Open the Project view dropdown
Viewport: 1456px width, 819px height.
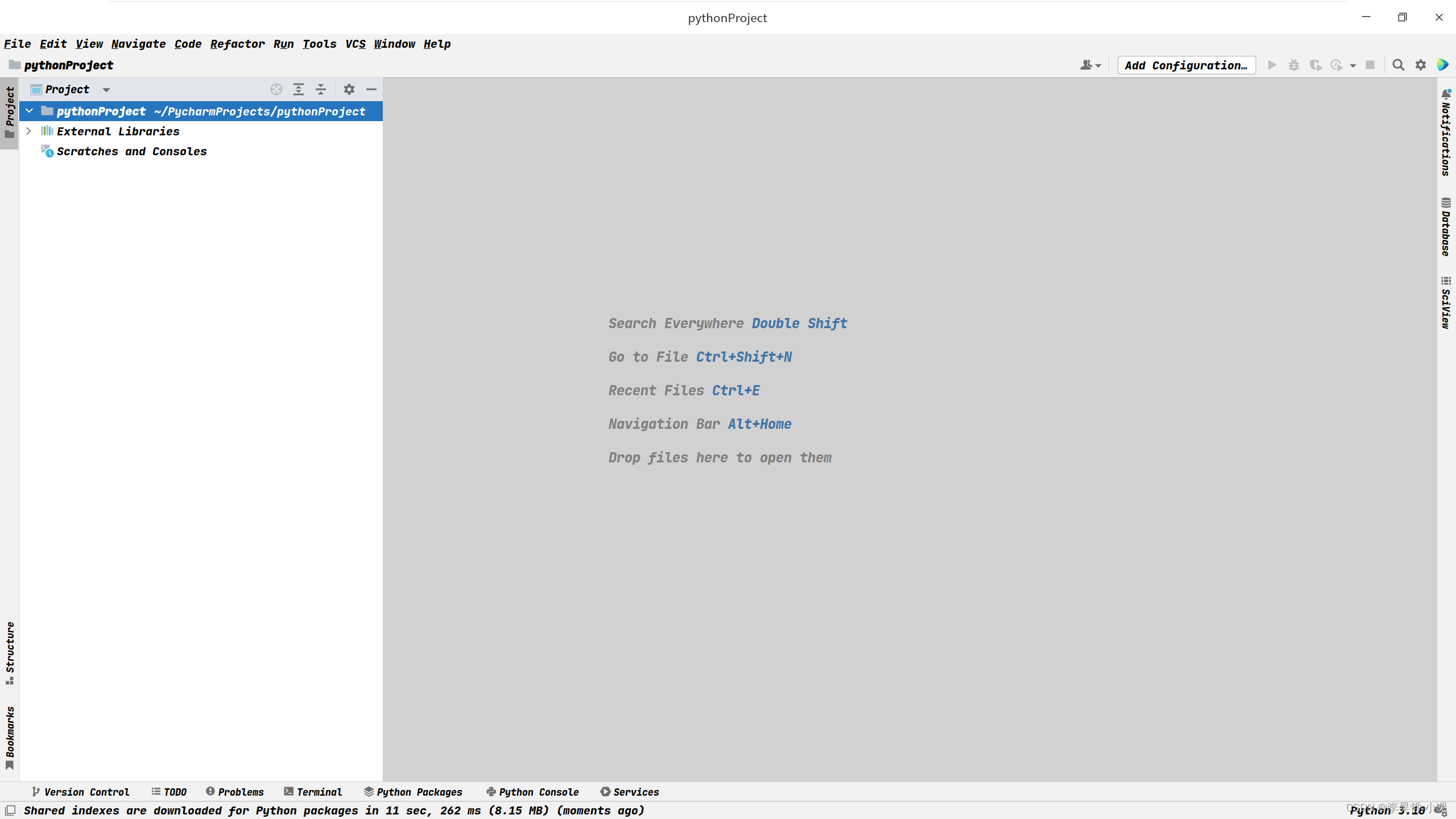tap(106, 90)
